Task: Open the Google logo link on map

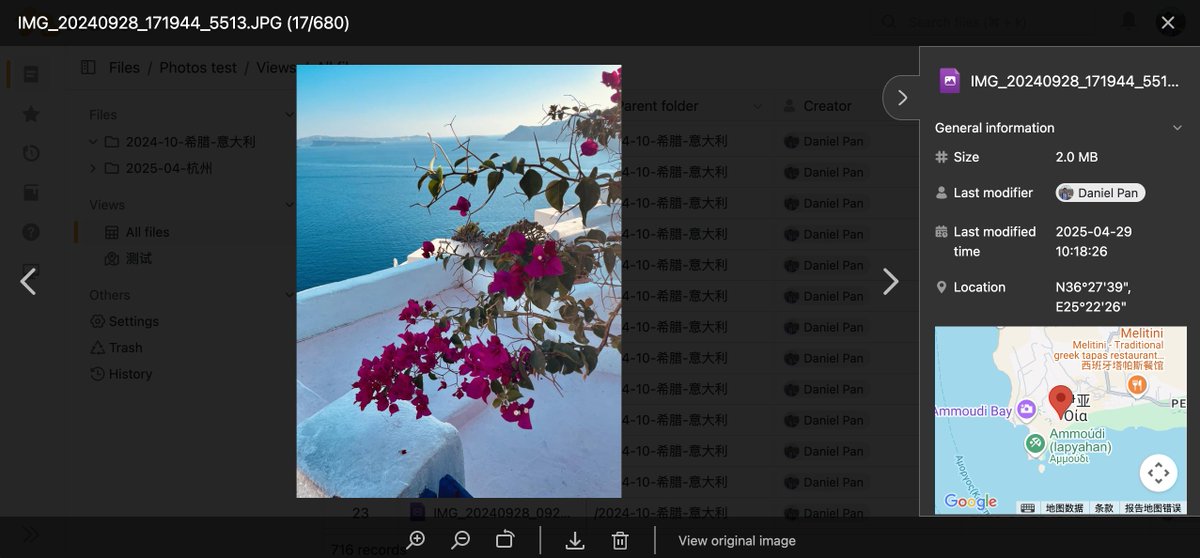Action: click(x=970, y=502)
